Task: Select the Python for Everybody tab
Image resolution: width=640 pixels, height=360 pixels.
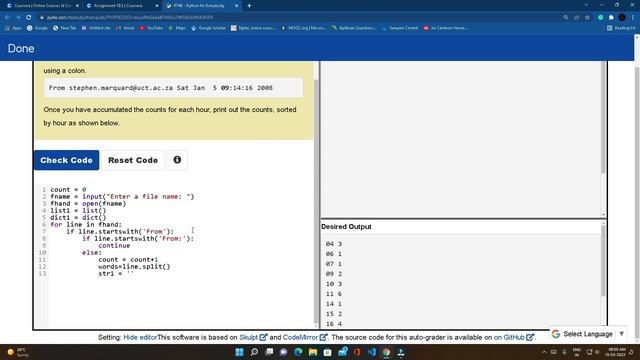Action: [x=199, y=6]
